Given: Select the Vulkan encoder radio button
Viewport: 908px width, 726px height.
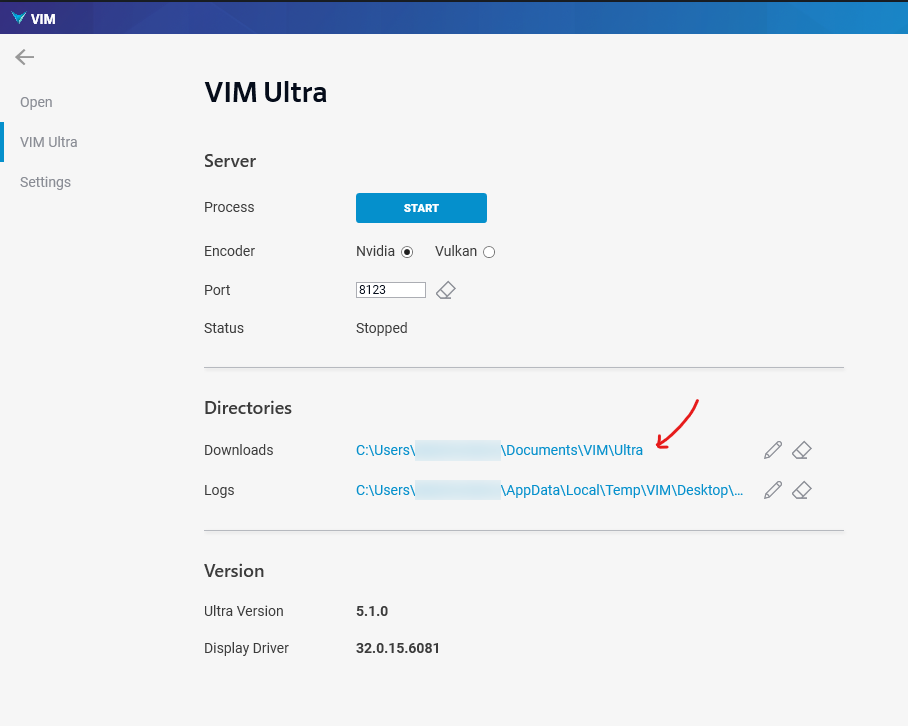Looking at the screenshot, I should tap(489, 252).
